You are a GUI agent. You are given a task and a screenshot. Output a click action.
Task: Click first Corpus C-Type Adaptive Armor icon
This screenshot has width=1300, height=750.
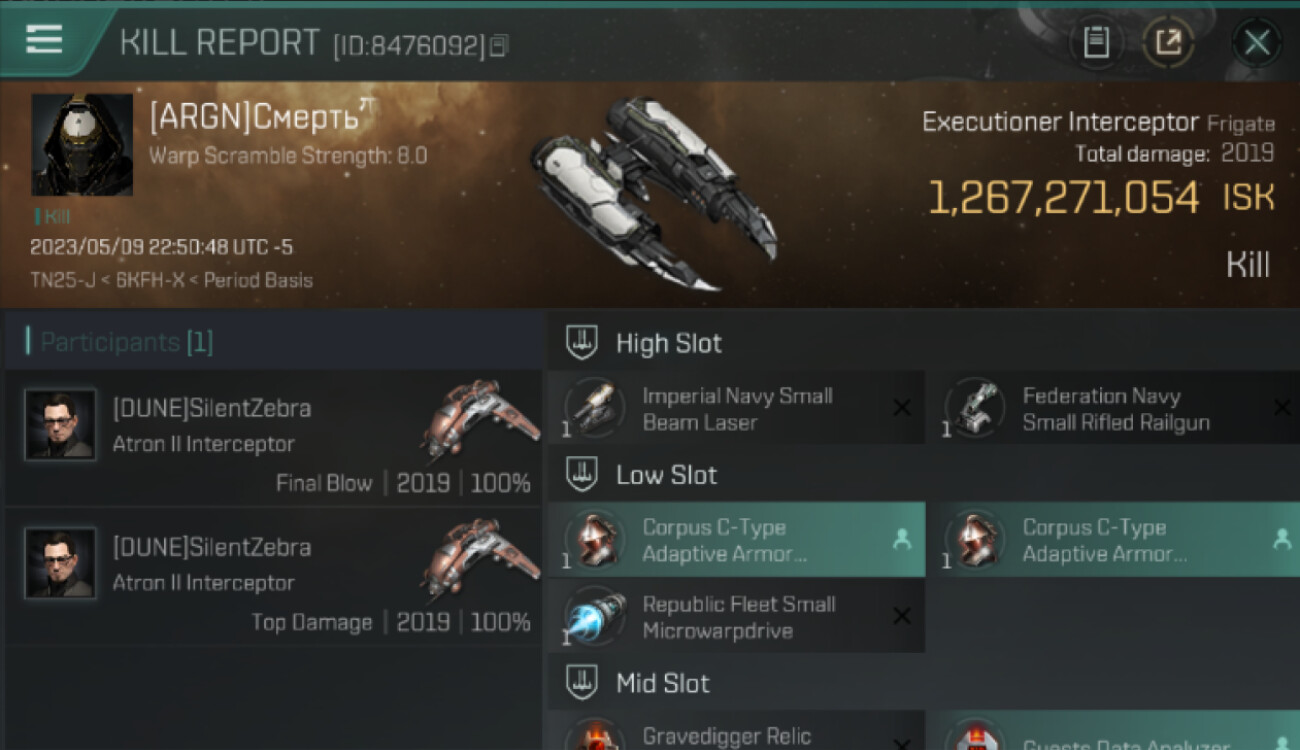pos(595,539)
